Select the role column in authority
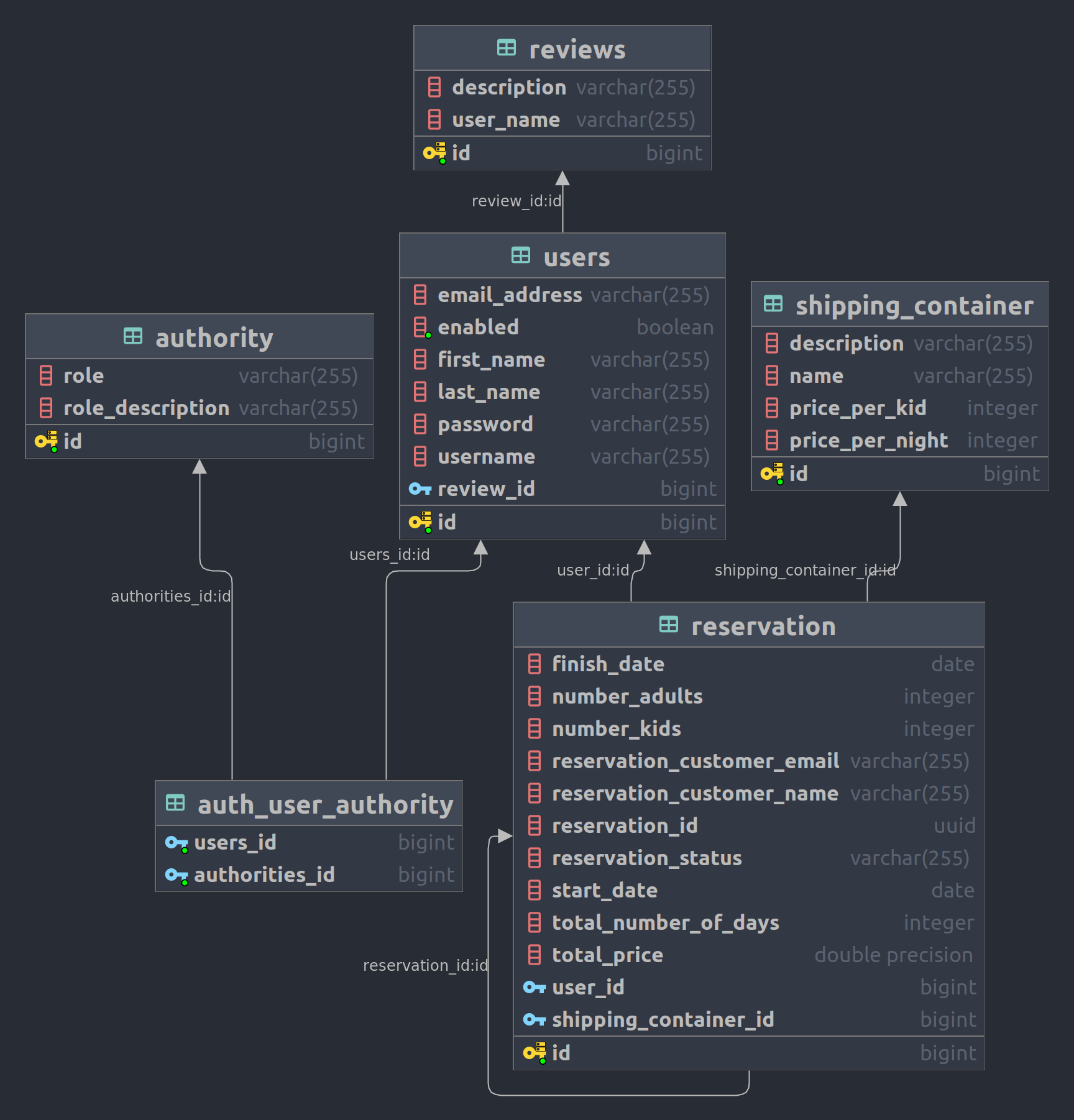Image resolution: width=1074 pixels, height=1120 pixels. coord(200,375)
